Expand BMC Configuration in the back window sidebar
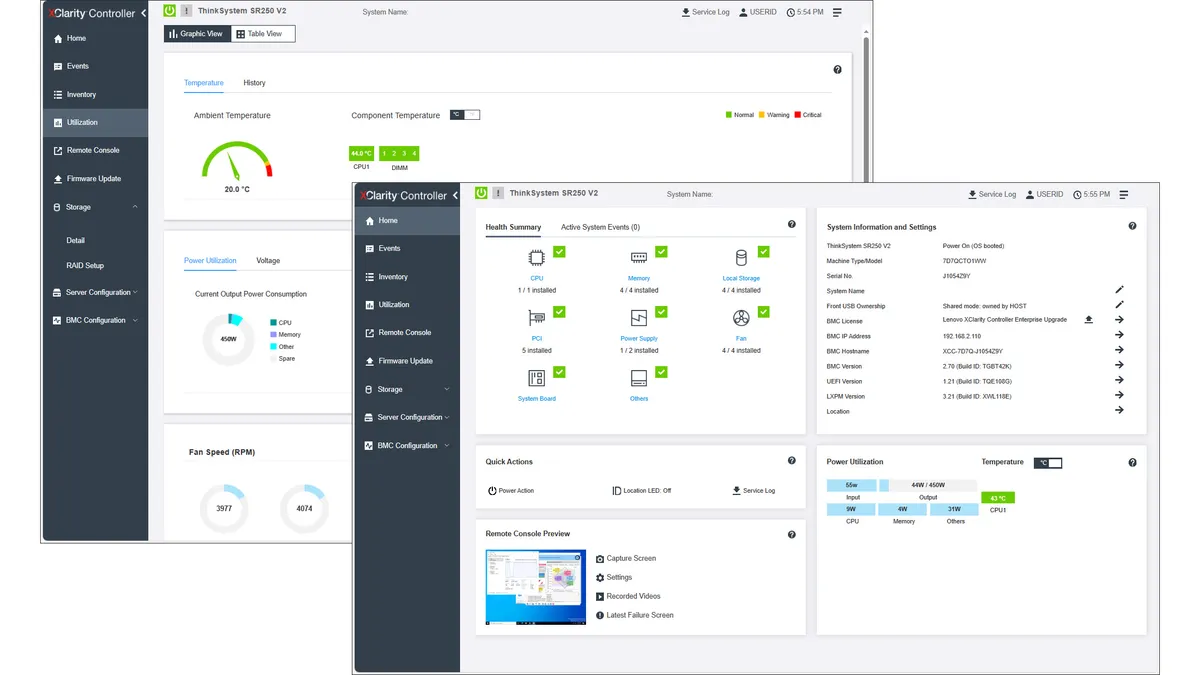1200x675 pixels. coord(135,320)
